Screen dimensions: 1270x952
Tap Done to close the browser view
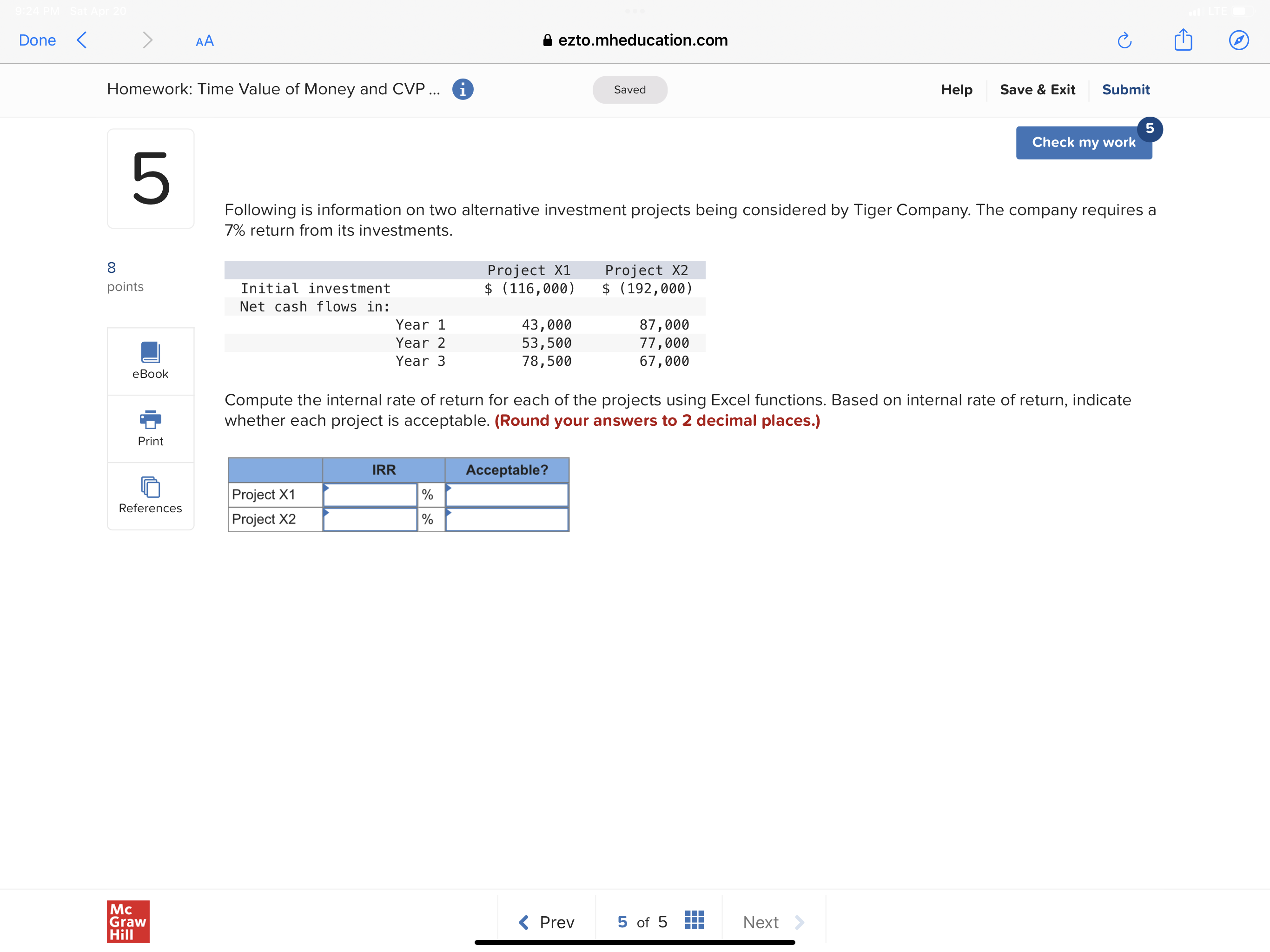37,40
